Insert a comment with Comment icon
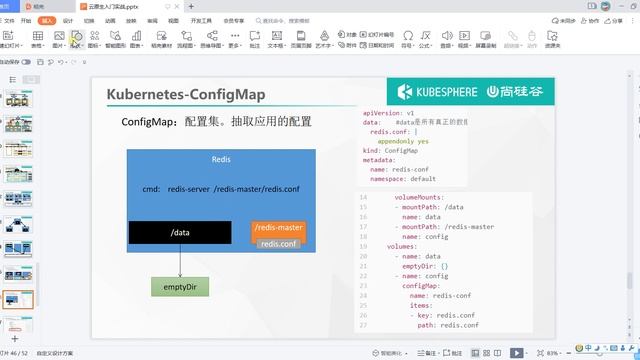640x360 pixels. tap(255, 36)
